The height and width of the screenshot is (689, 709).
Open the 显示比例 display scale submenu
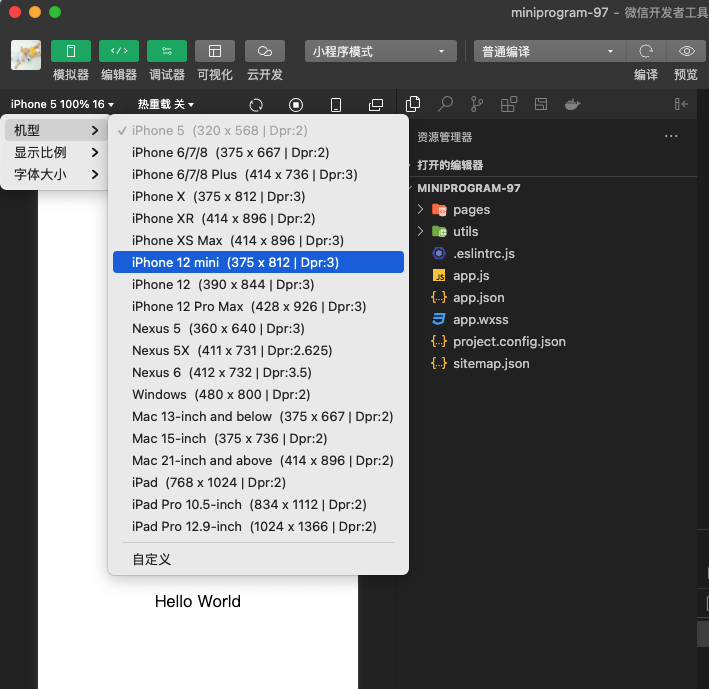pyautogui.click(x=56, y=152)
